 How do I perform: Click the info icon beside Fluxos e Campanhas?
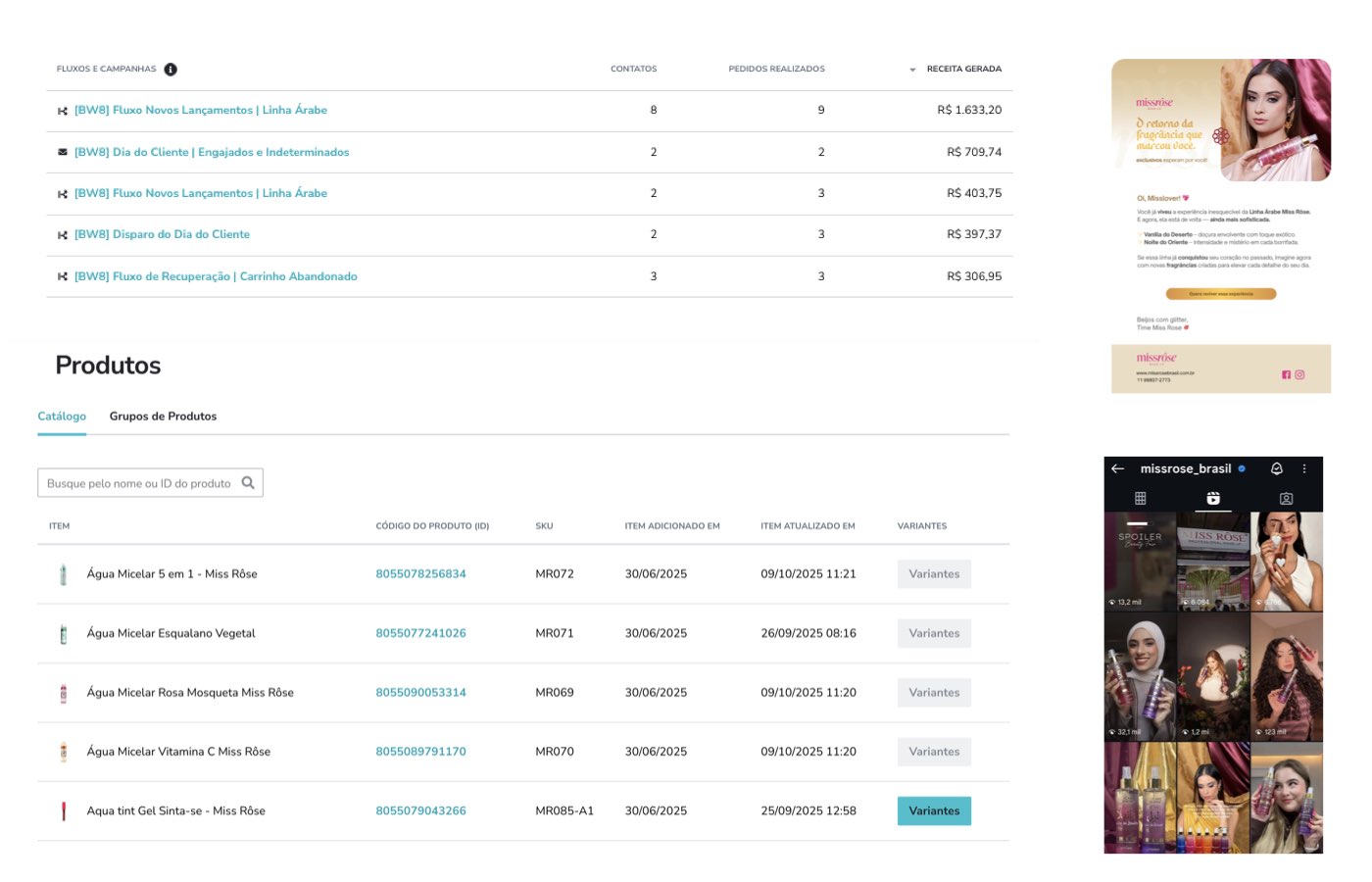pyautogui.click(x=171, y=70)
